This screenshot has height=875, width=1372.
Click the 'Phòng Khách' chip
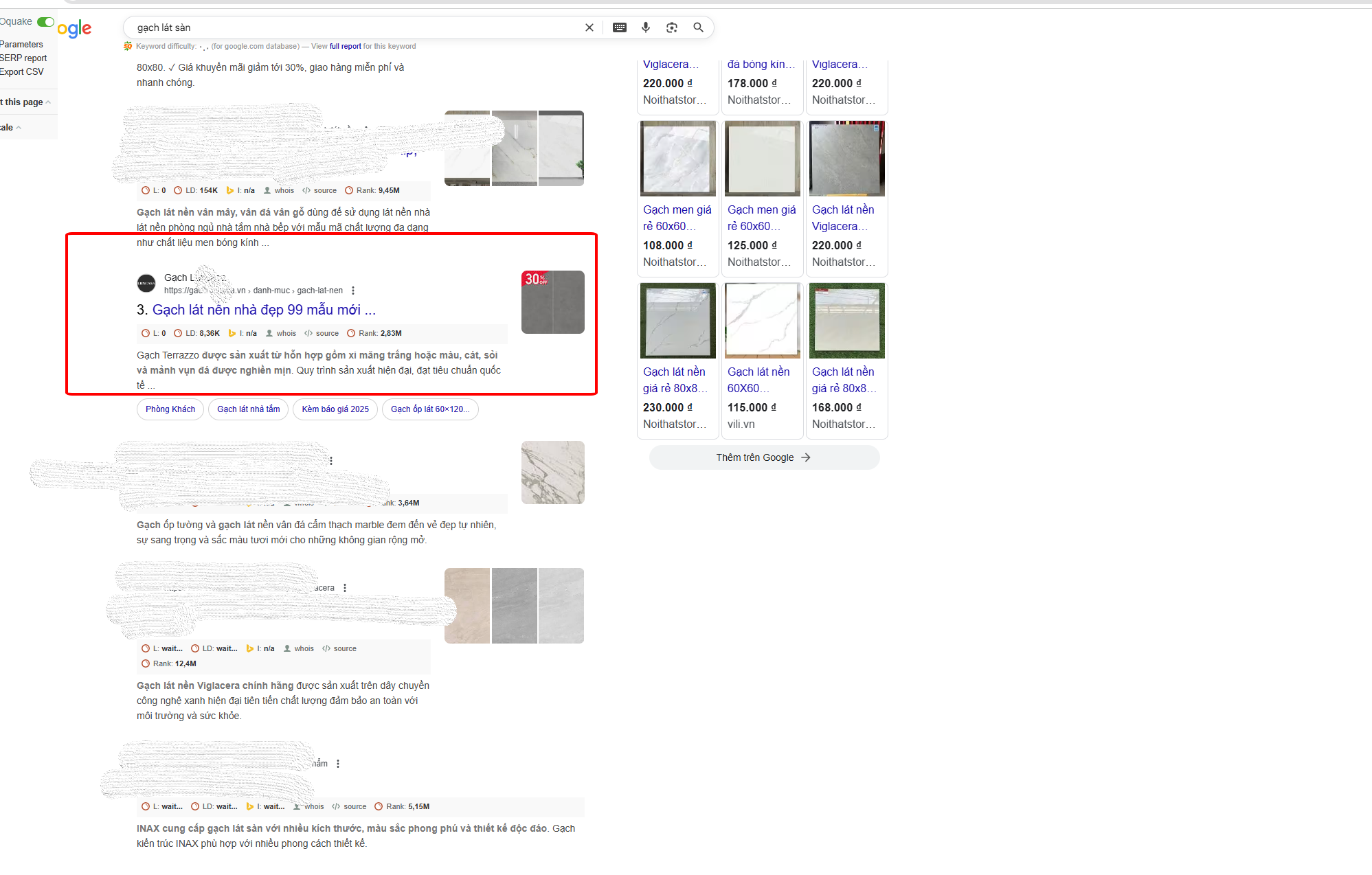click(x=170, y=409)
